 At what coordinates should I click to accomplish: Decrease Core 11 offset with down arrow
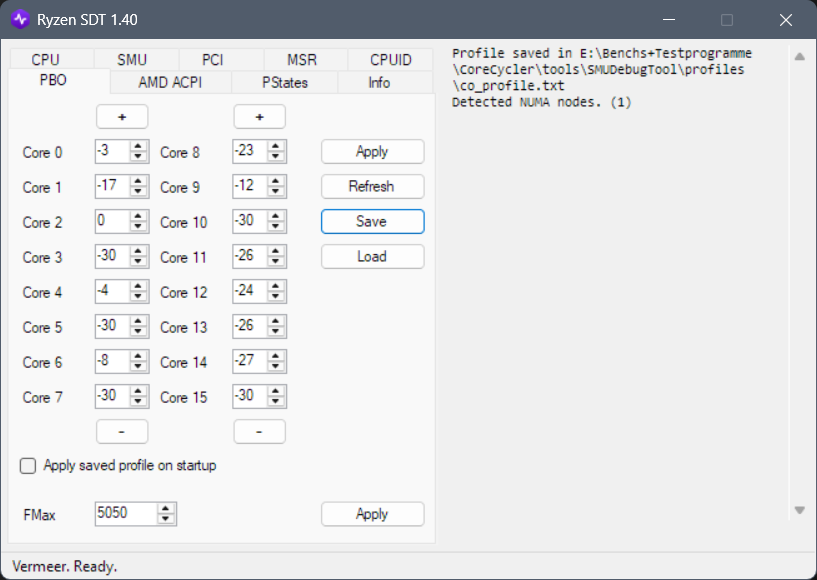tap(276, 261)
